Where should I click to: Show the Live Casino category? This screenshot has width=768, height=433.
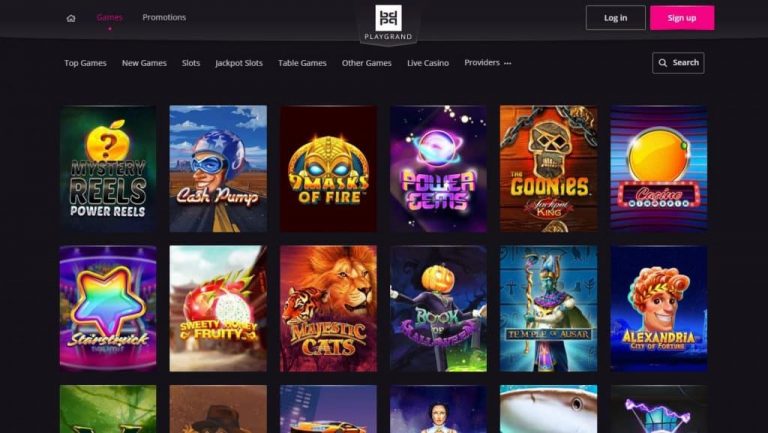pos(428,63)
